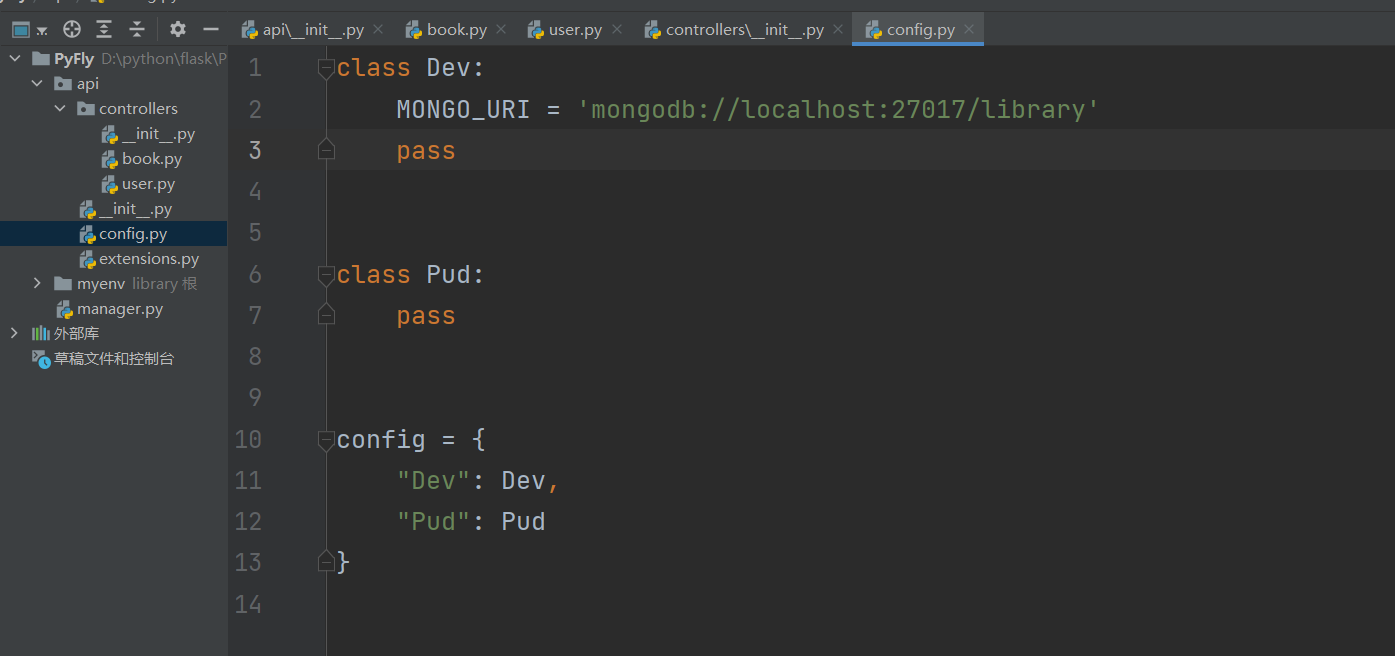Screen dimensions: 1395x656
Task: Click the config variable on line 10
Action: click(x=381, y=439)
